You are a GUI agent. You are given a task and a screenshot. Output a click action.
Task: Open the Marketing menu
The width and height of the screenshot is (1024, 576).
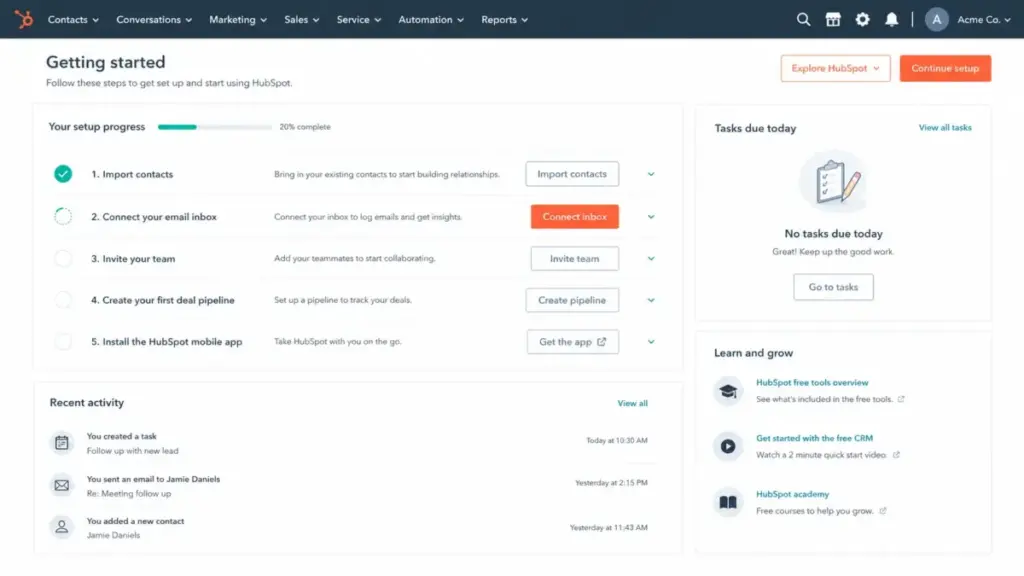click(238, 20)
